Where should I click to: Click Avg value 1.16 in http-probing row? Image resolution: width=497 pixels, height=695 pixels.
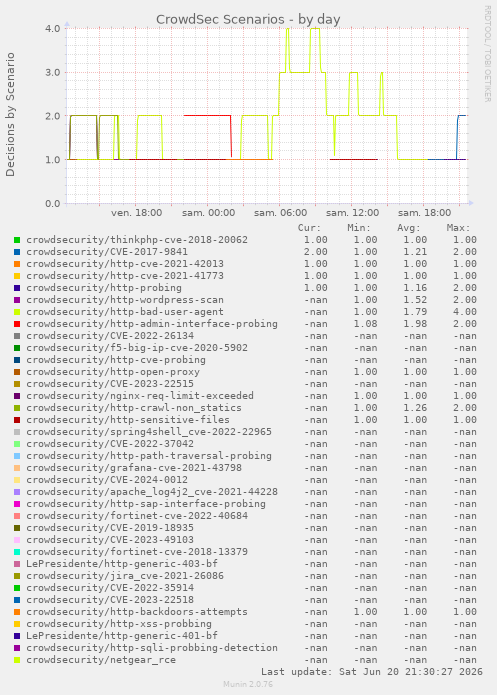coord(415,288)
